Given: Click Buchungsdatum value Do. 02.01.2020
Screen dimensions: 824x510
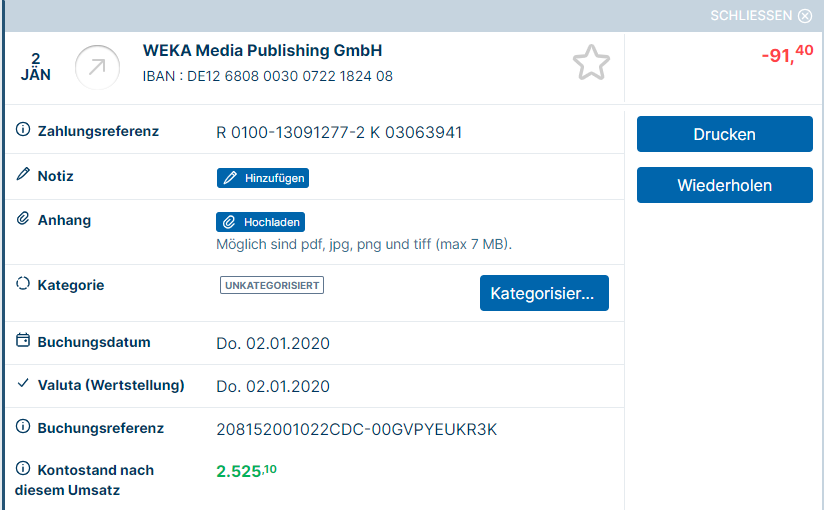Looking at the screenshot, I should coord(273,343).
